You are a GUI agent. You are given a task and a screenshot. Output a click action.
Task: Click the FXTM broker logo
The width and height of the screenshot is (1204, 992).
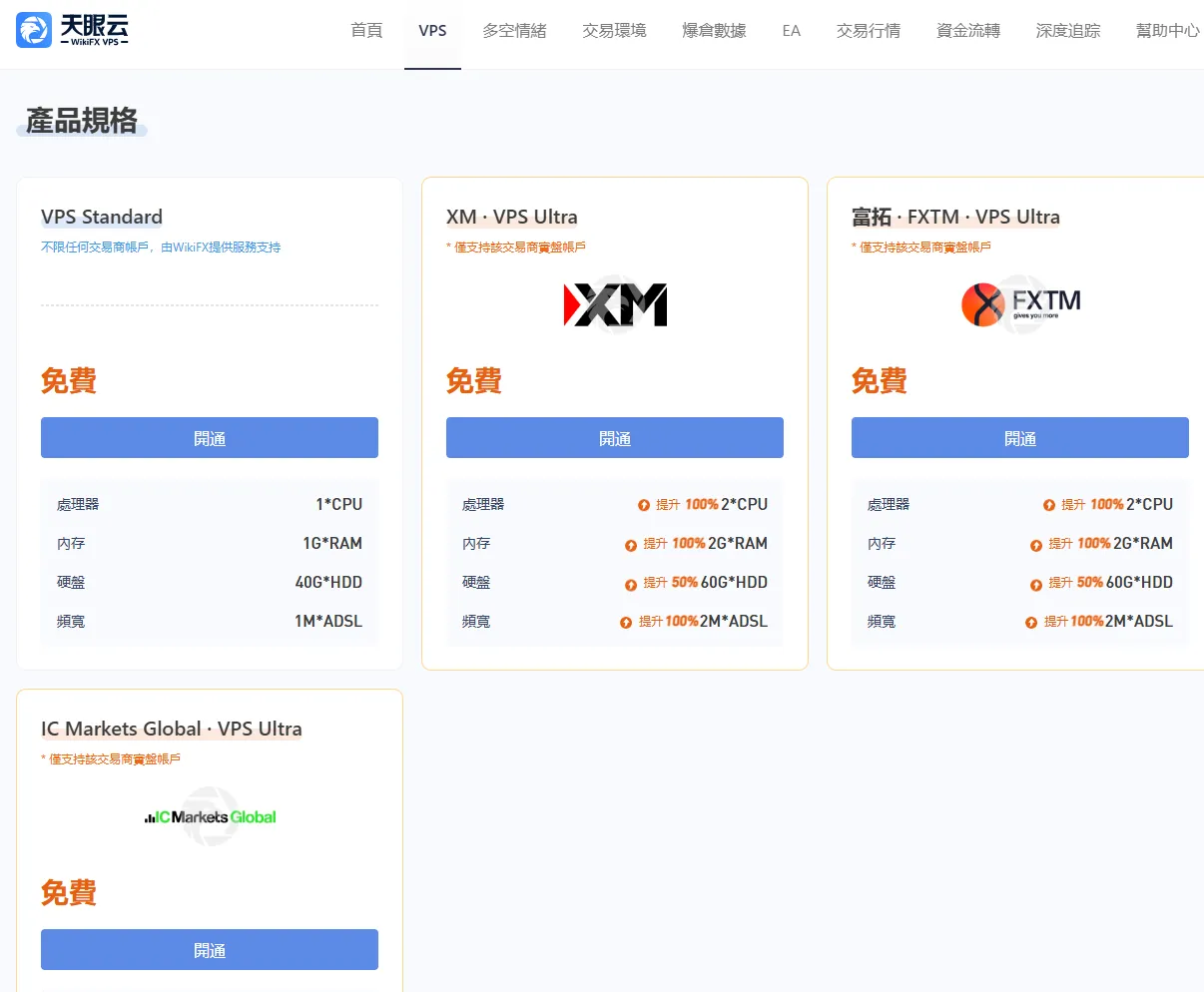pyautogui.click(x=1020, y=303)
